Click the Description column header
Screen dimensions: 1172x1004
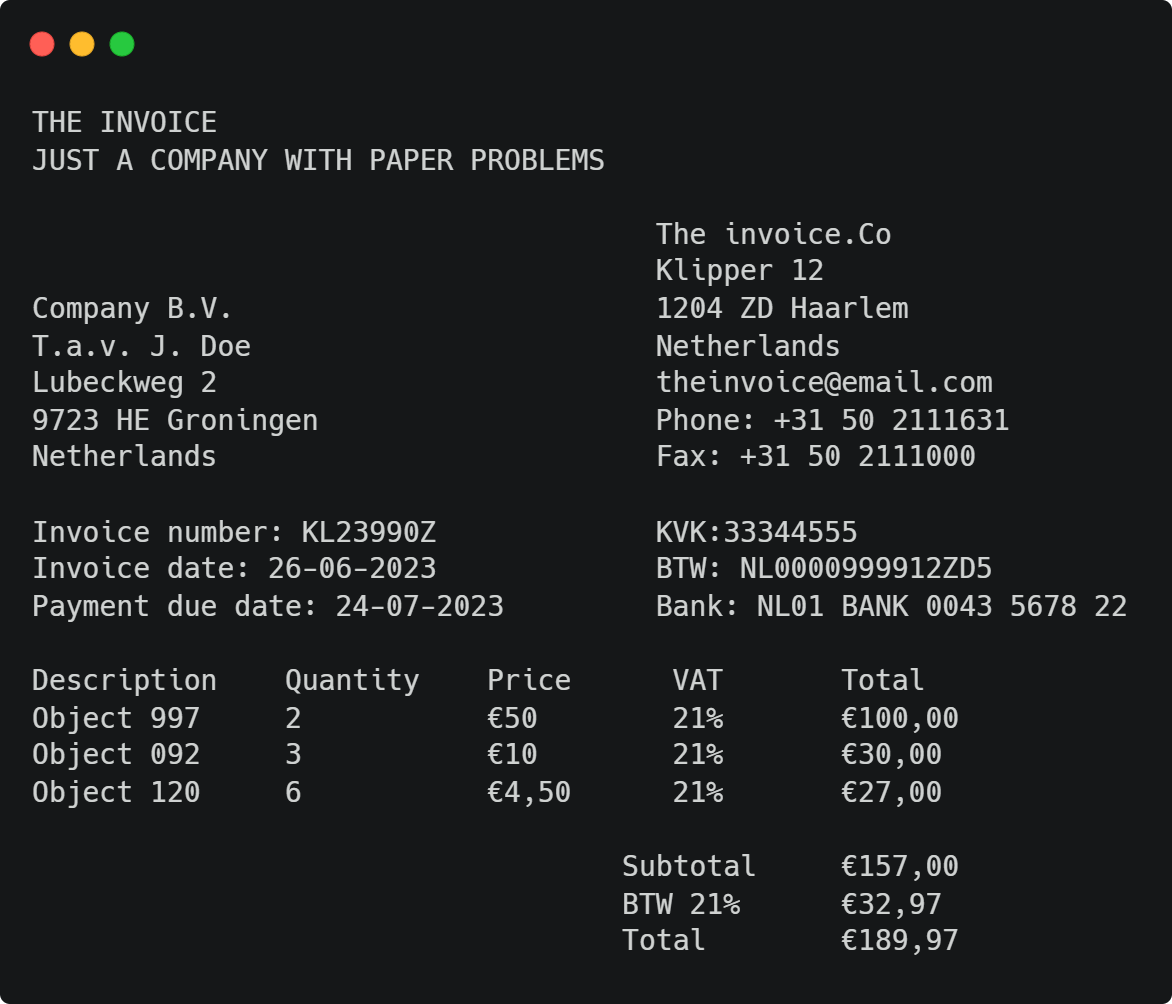click(x=124, y=680)
